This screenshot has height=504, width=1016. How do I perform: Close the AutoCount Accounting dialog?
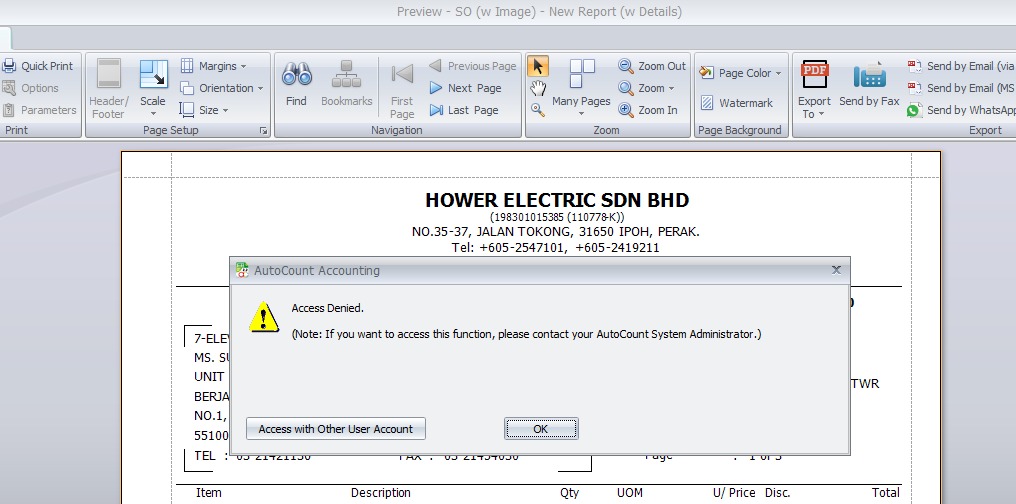point(836,270)
